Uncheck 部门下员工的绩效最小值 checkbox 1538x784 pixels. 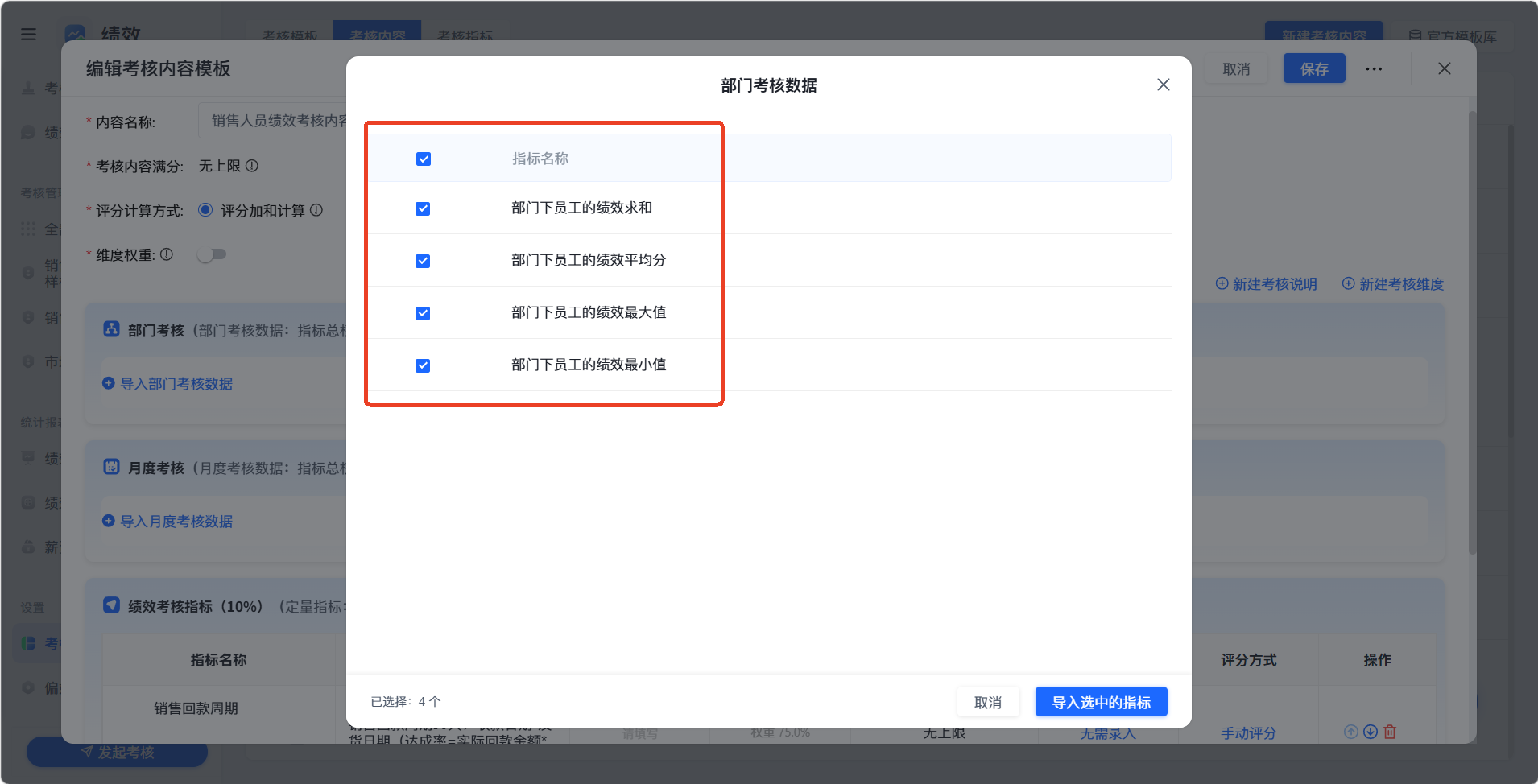(423, 366)
